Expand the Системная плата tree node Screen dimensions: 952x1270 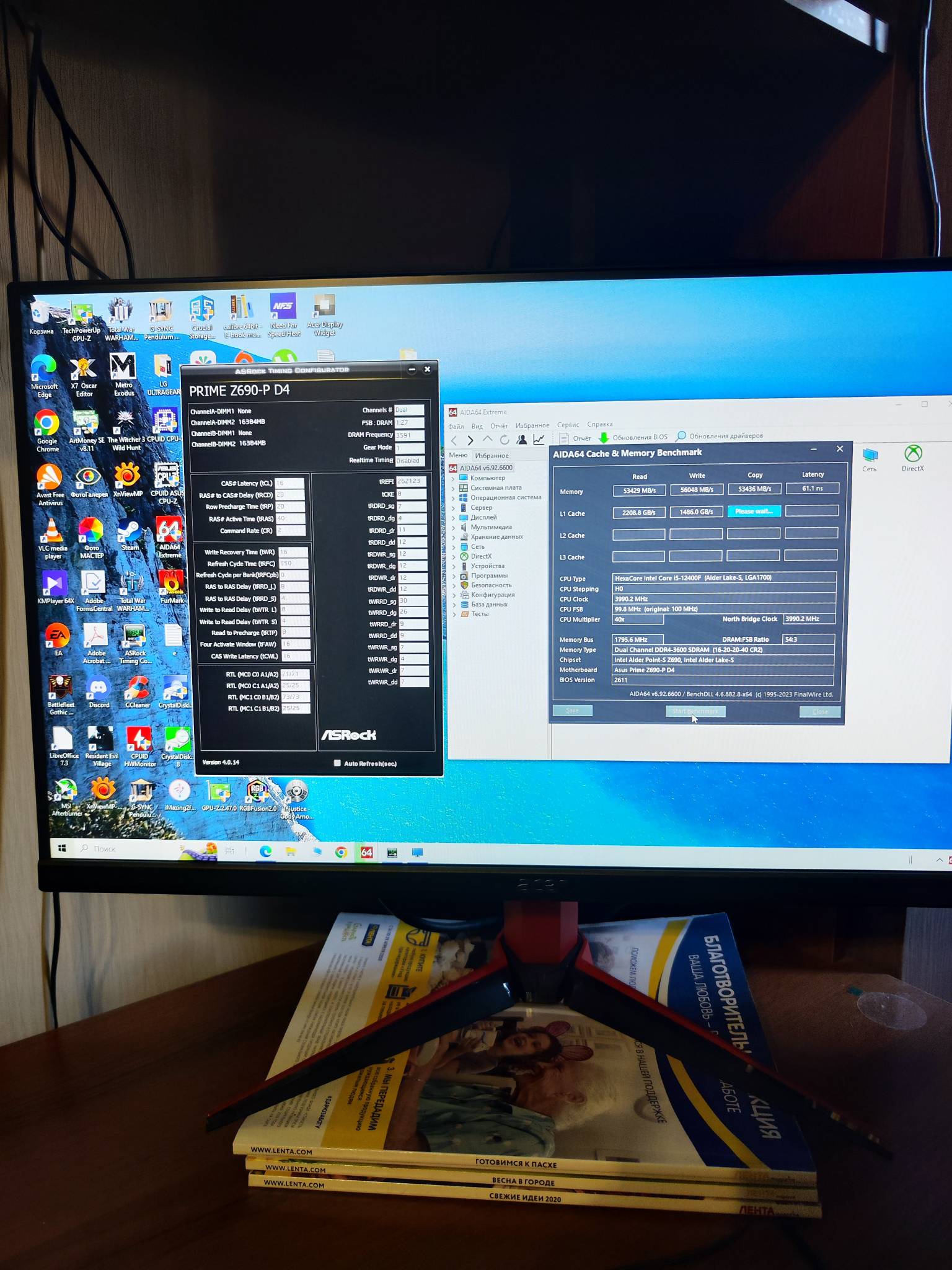pyautogui.click(x=454, y=488)
